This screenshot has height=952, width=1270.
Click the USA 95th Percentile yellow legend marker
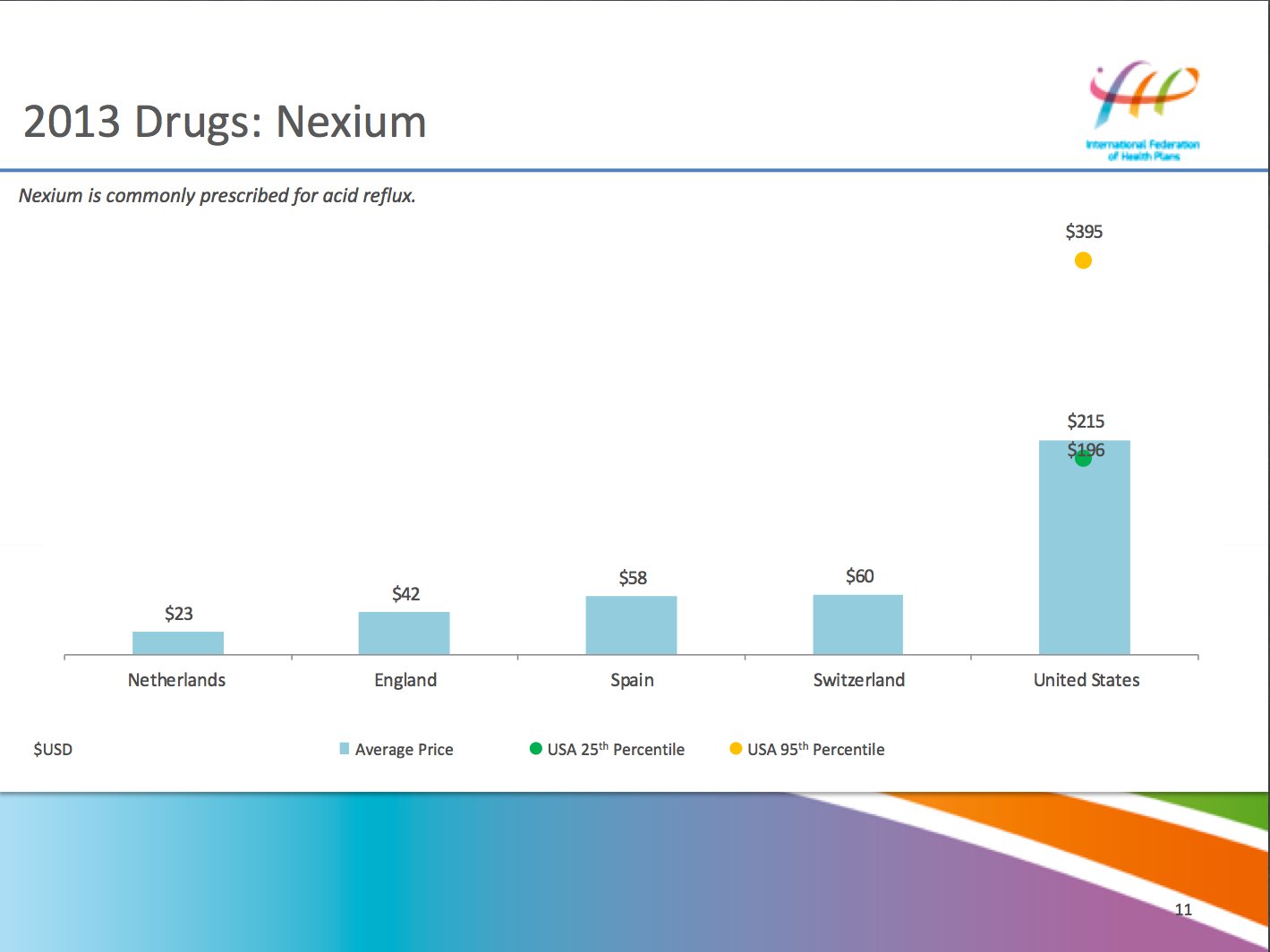(736, 748)
